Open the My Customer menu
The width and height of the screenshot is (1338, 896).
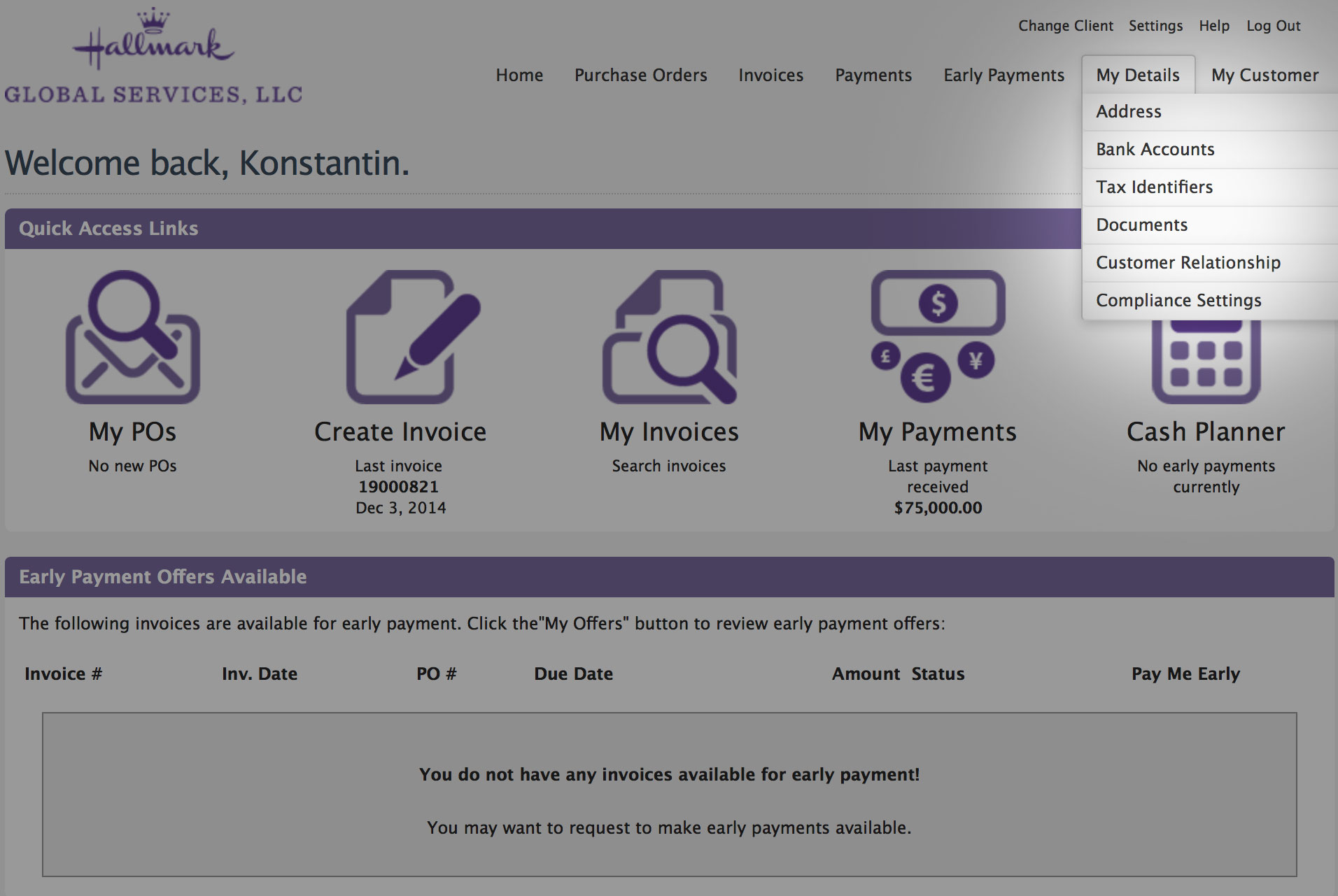point(1265,75)
